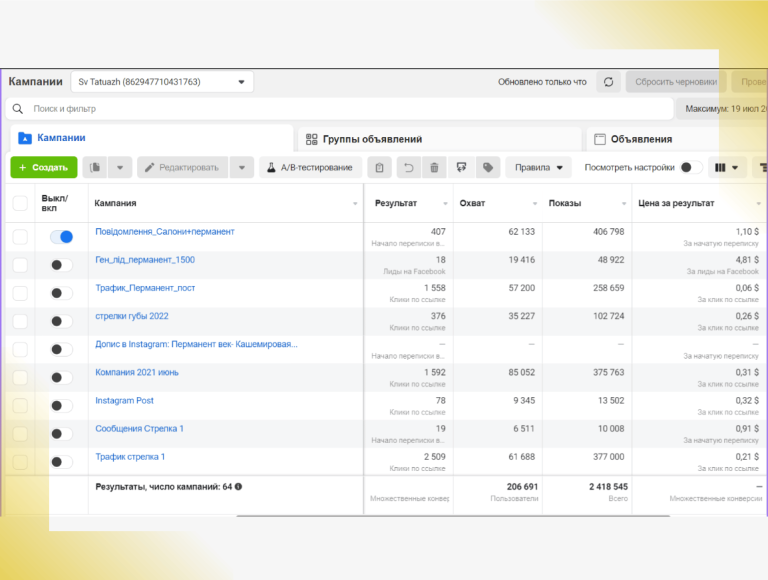The height and width of the screenshot is (580, 768).
Task: Click the 2 418 545 total impressions value
Action: point(608,486)
